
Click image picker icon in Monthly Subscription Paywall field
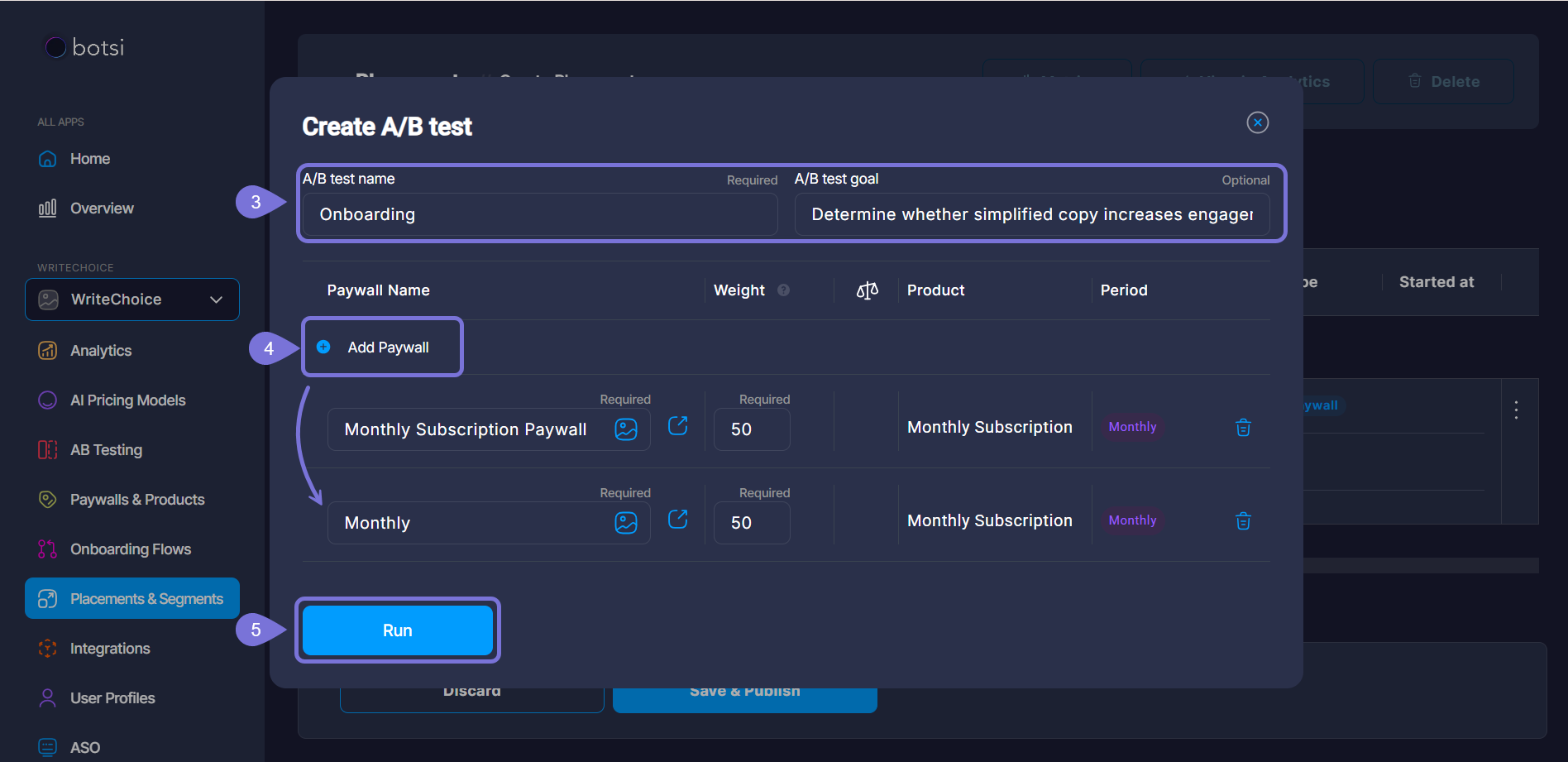click(626, 429)
